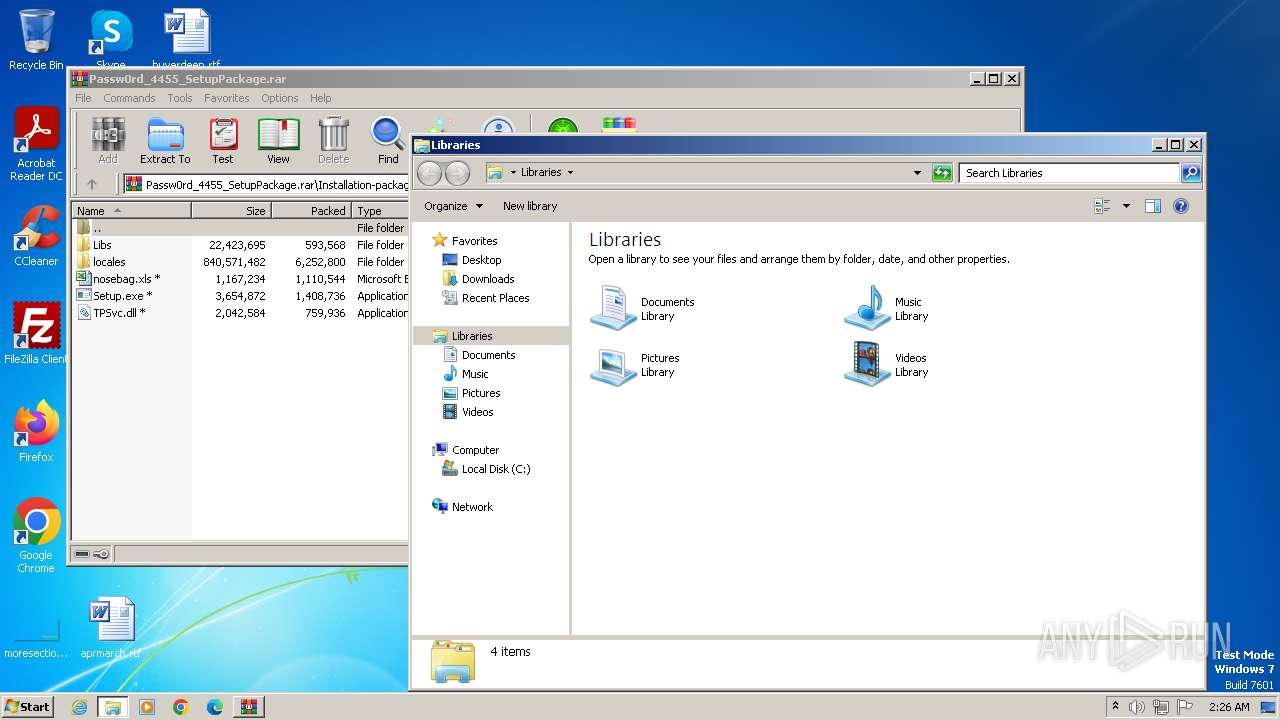Click the Search Libraries input field

pyautogui.click(x=1069, y=173)
